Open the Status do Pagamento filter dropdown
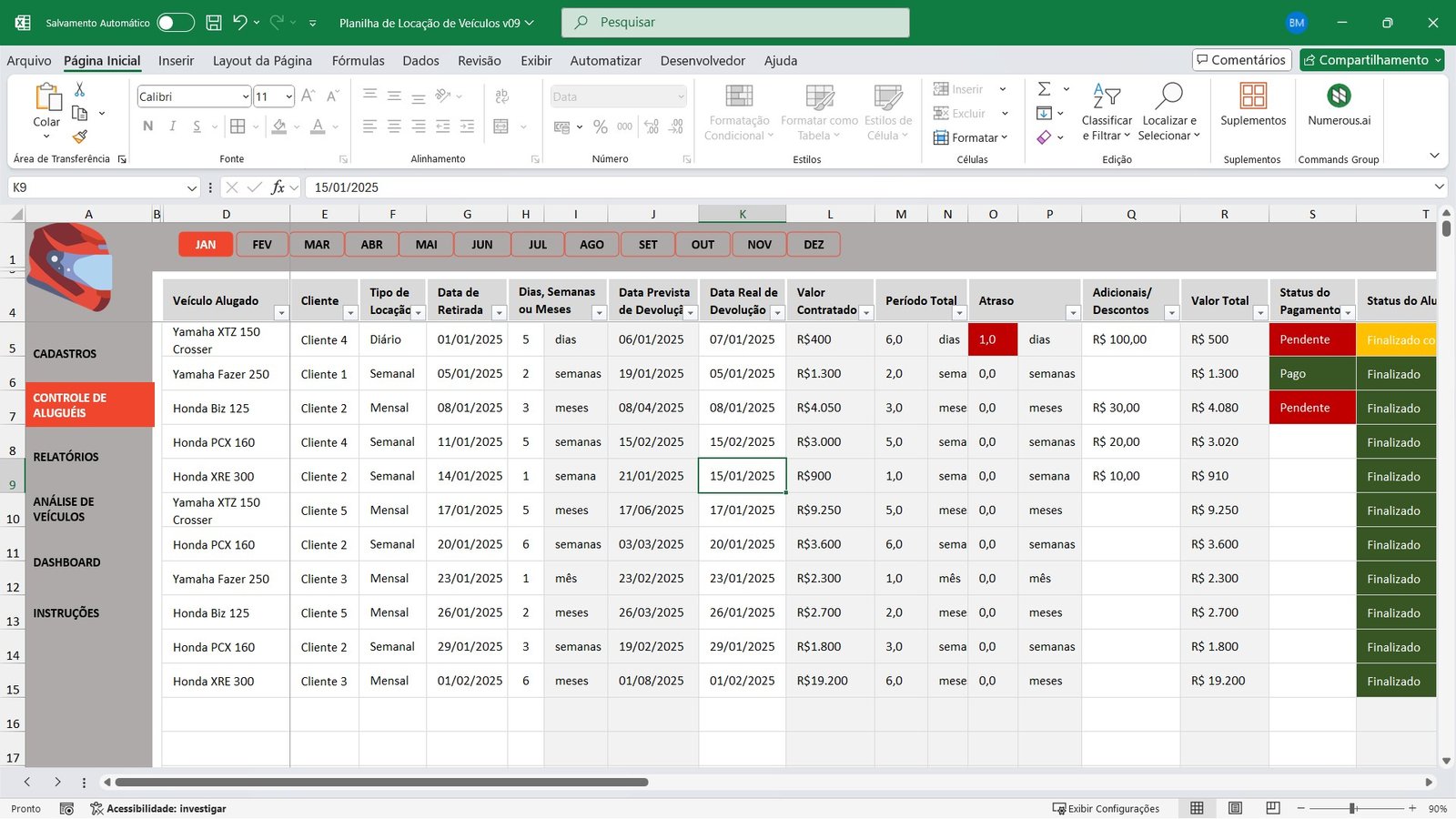1456x819 pixels. pos(1348,313)
